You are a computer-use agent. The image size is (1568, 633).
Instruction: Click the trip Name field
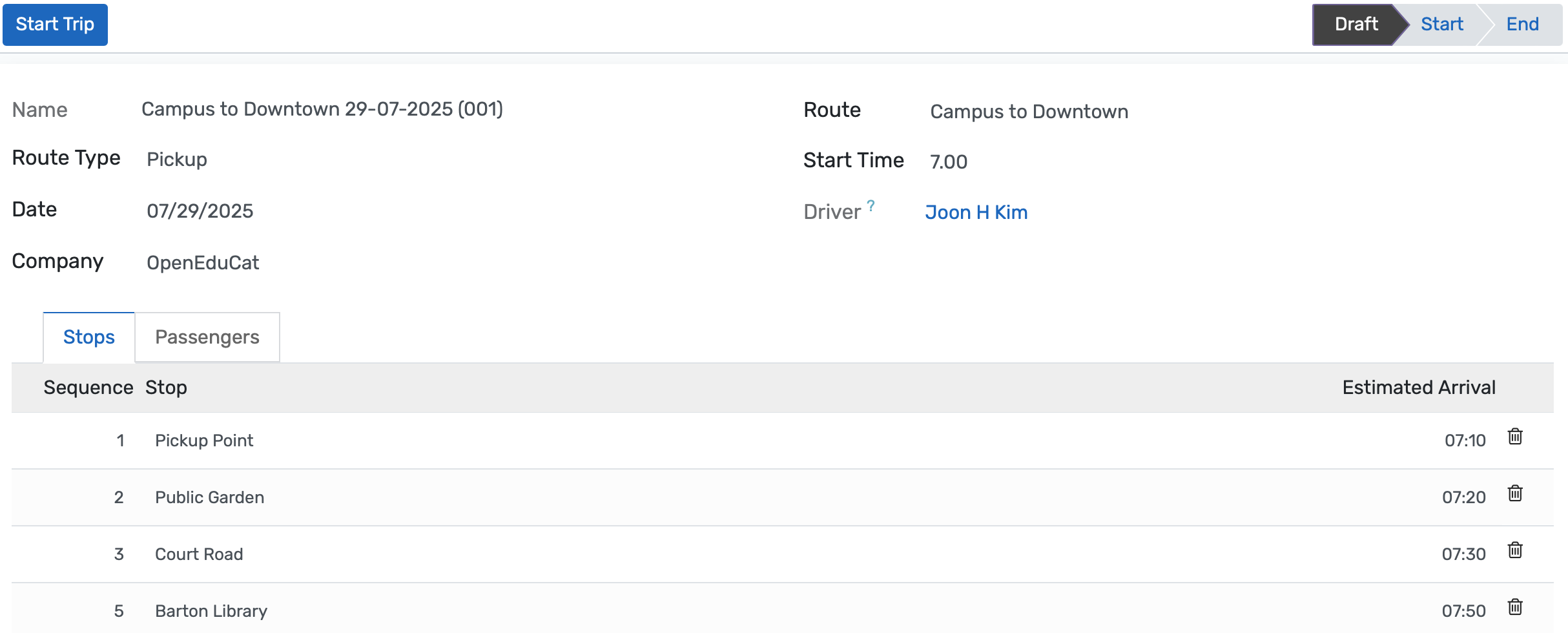322,109
